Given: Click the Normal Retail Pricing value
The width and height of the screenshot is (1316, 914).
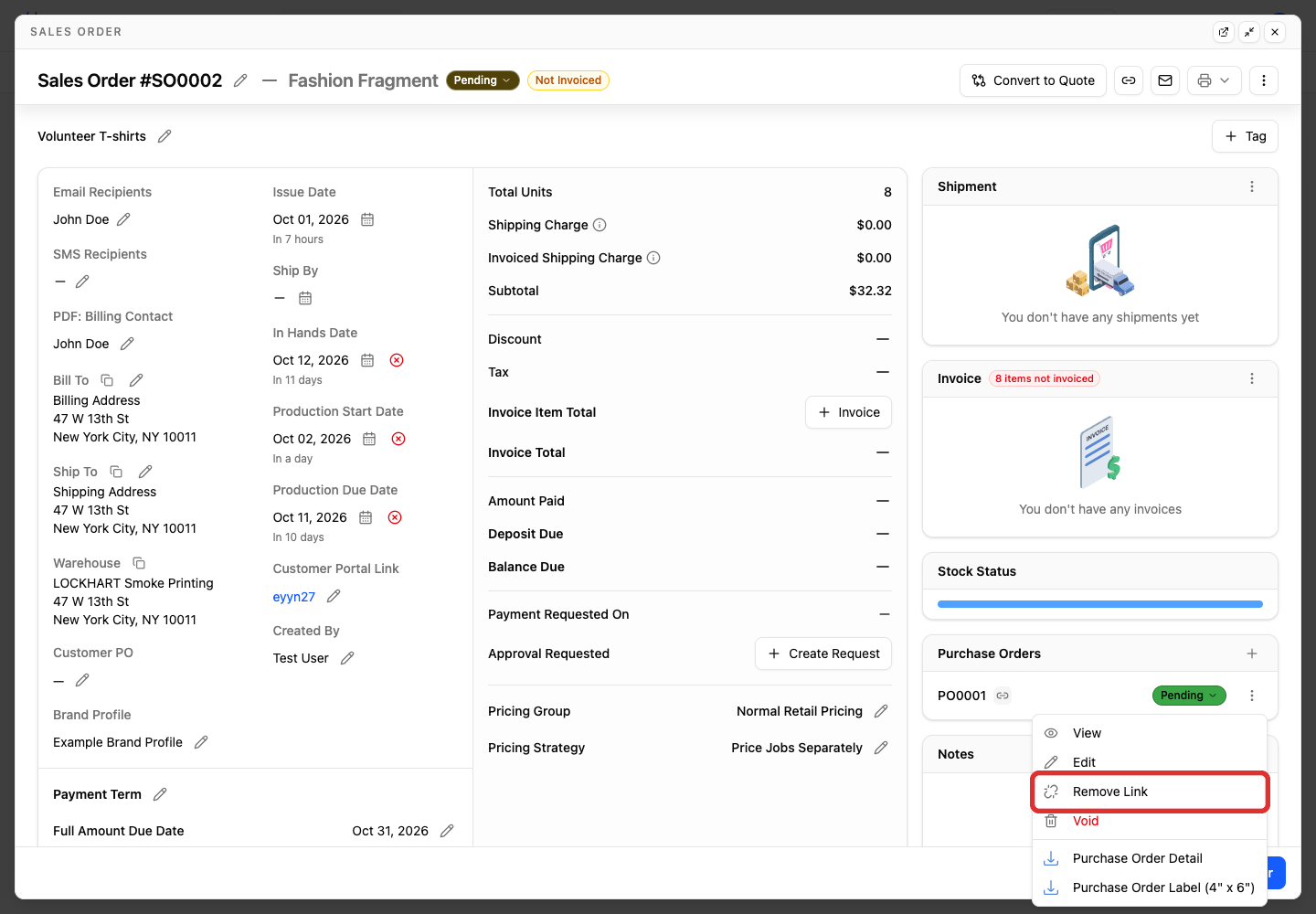Looking at the screenshot, I should (800, 711).
